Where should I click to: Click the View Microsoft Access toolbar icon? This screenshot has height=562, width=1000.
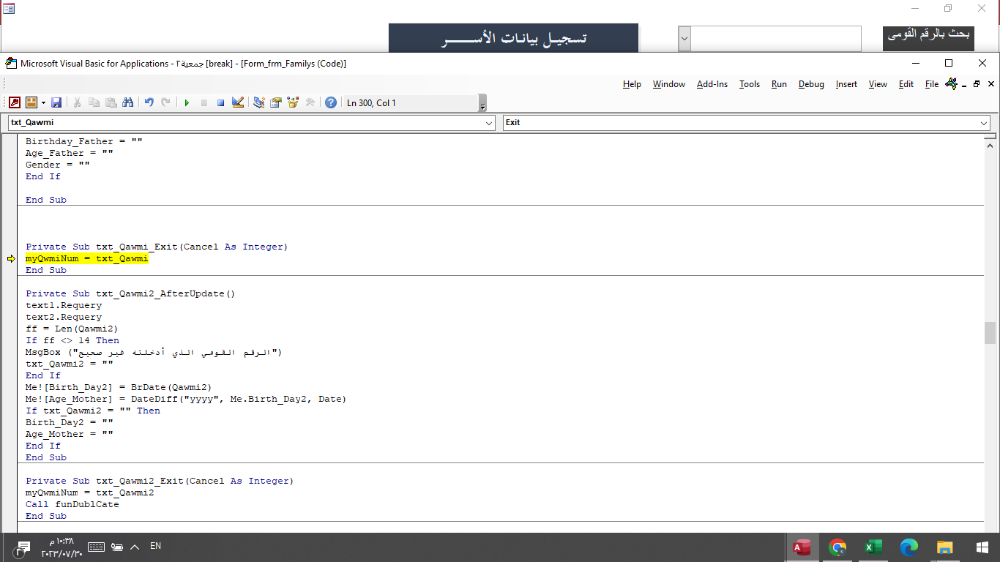click(x=14, y=103)
